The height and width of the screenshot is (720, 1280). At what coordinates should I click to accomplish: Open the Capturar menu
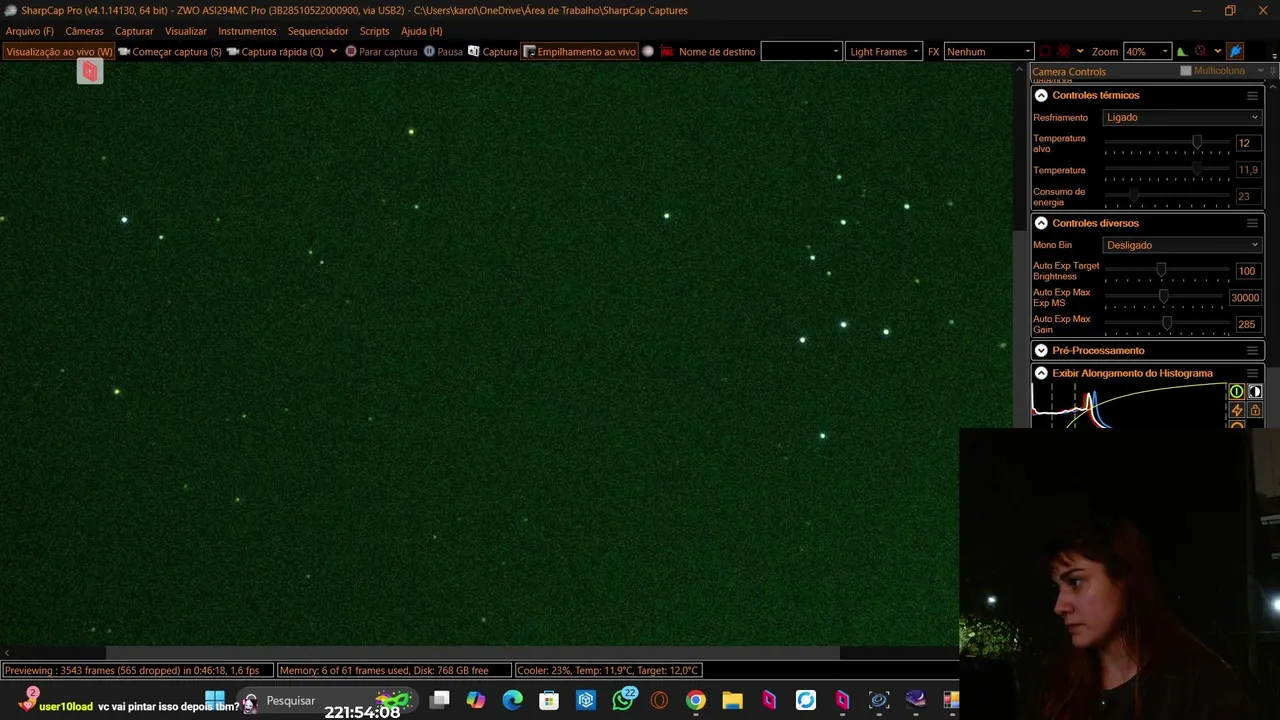[x=134, y=31]
